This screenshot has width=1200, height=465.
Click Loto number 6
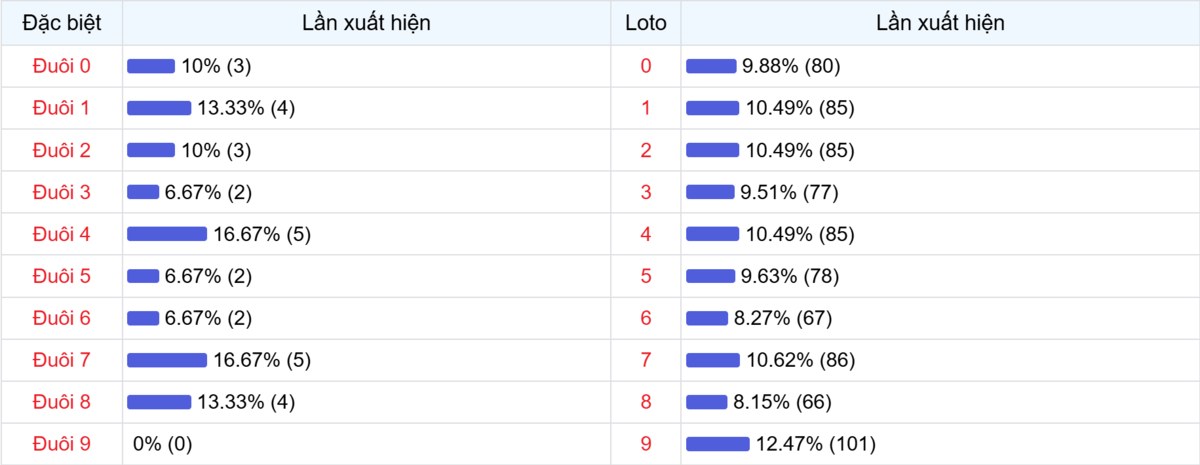[x=645, y=318]
